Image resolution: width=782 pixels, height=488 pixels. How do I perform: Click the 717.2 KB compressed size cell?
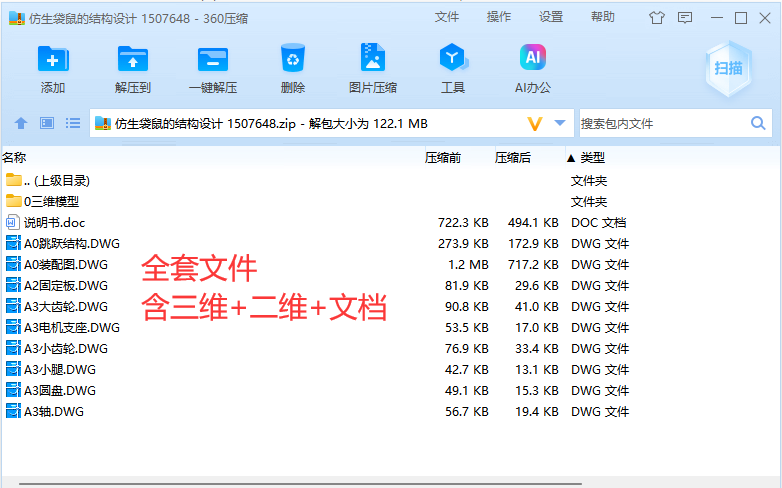533,264
